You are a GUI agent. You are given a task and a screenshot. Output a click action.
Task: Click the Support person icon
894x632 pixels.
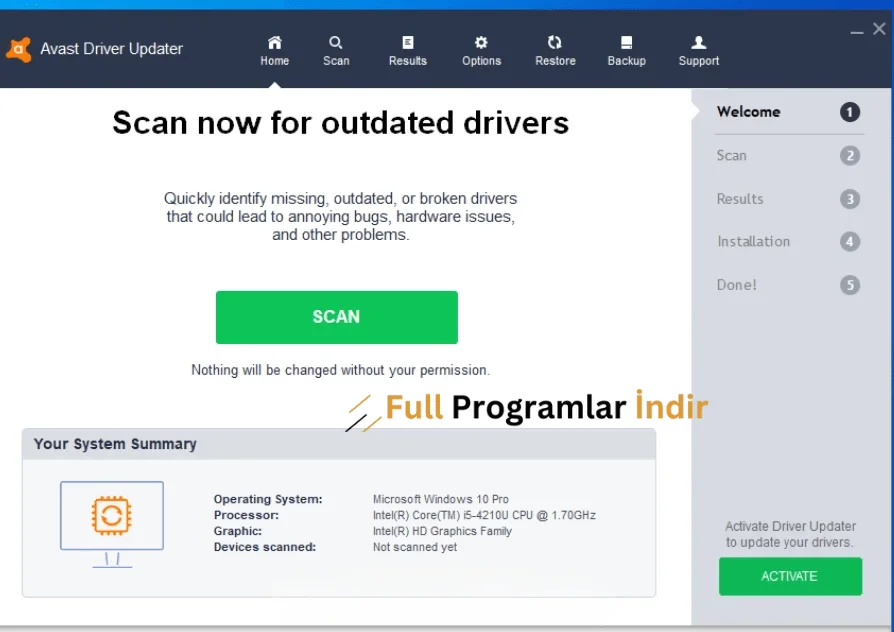(698, 42)
